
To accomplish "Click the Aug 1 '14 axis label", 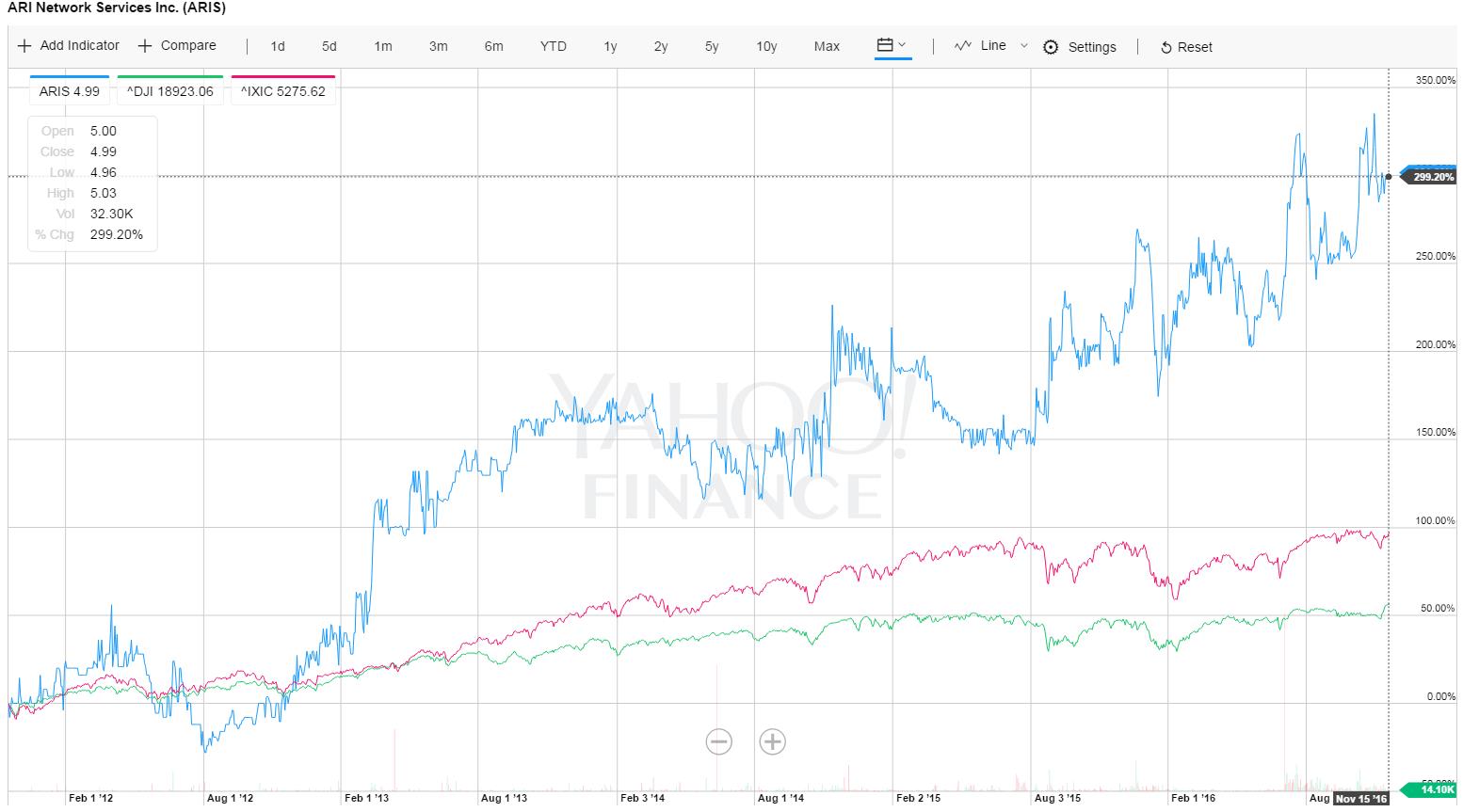I will click(x=780, y=798).
